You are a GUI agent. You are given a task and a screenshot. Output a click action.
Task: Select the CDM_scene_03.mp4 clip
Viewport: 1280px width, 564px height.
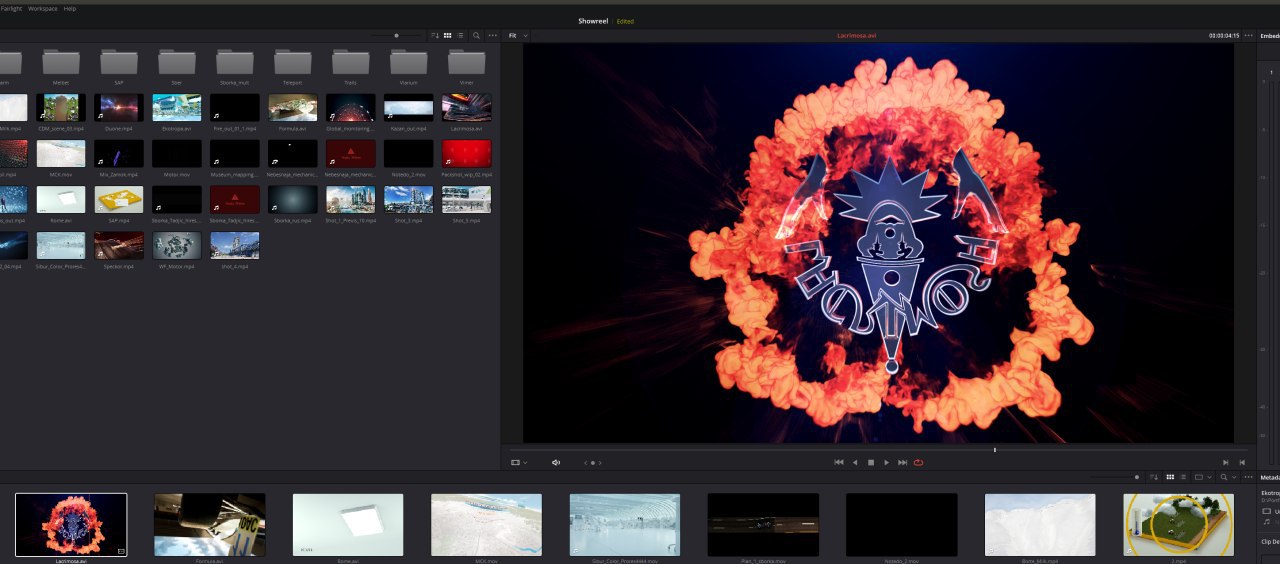click(x=61, y=108)
